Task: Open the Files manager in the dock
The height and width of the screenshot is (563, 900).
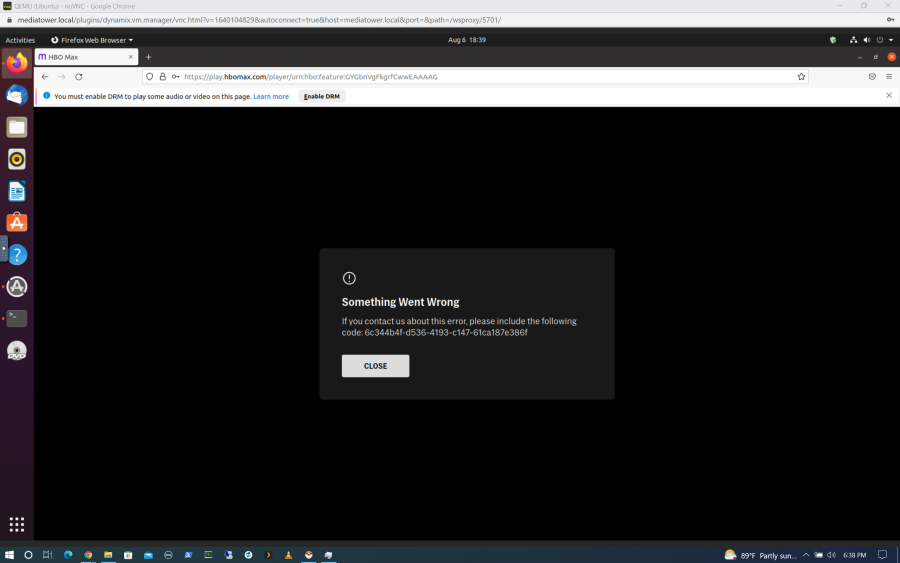Action: pos(17,127)
